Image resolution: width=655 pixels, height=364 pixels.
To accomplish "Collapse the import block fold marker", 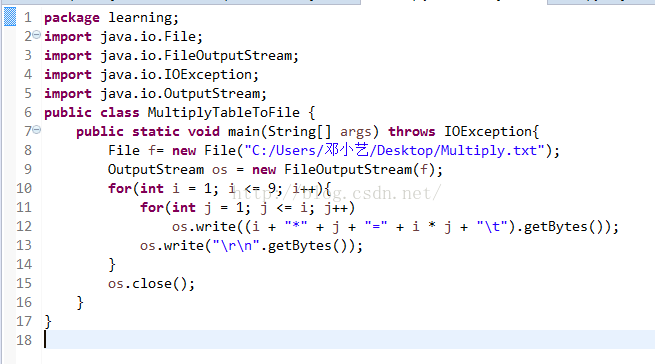I will pyautogui.click(x=37, y=35).
